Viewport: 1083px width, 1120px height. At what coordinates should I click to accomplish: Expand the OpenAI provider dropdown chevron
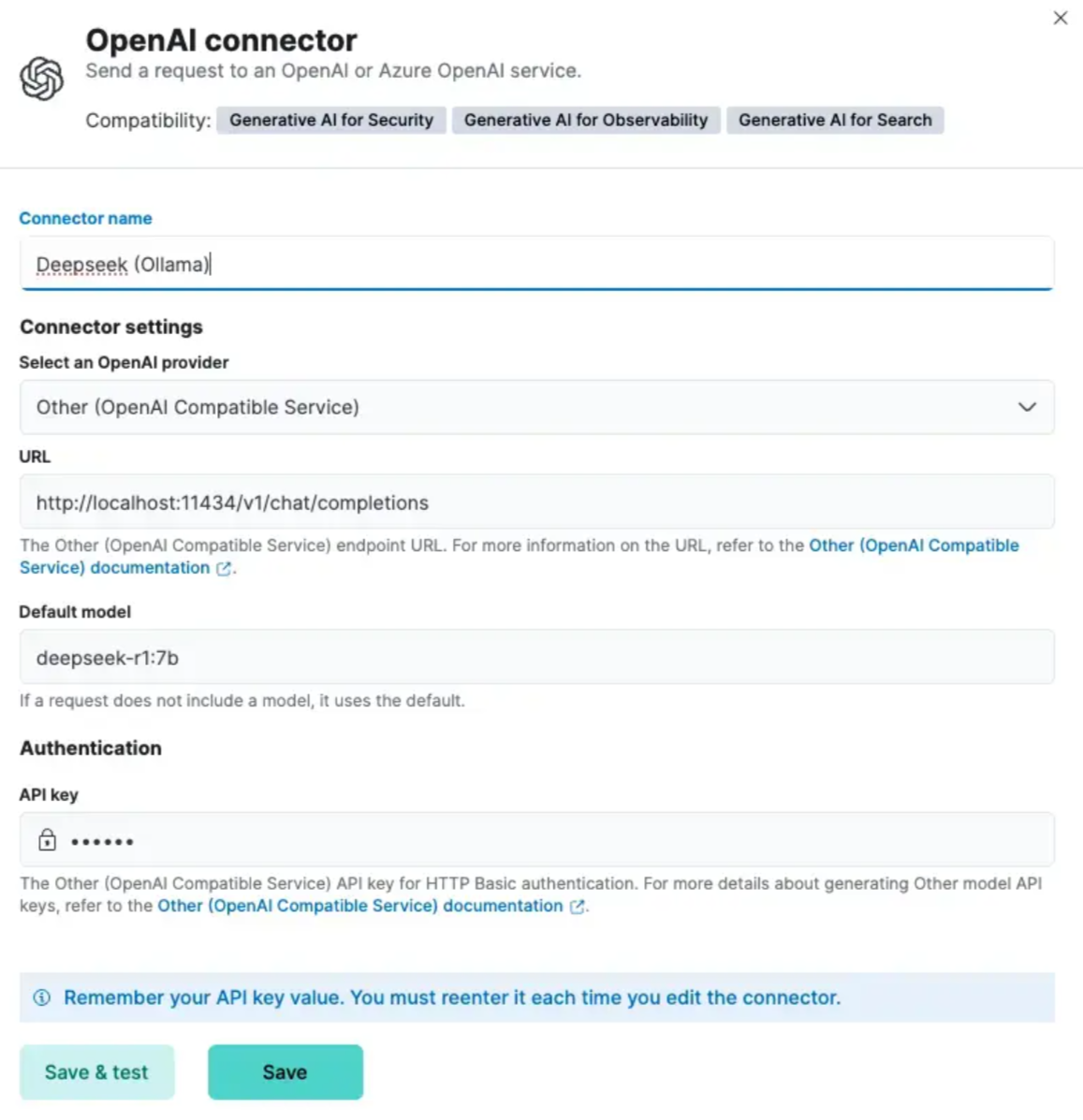click(1027, 407)
